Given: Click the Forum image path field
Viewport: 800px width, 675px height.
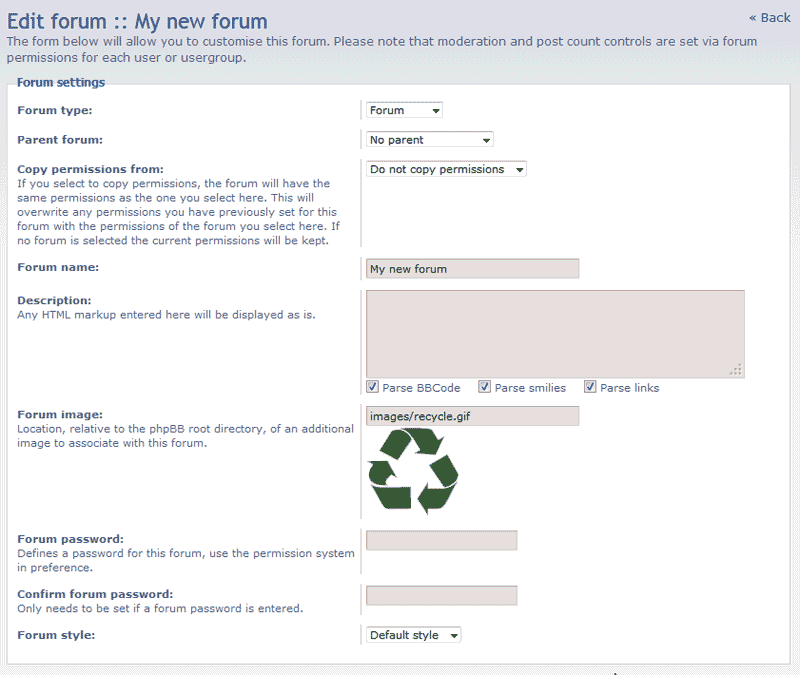Looking at the screenshot, I should (472, 415).
